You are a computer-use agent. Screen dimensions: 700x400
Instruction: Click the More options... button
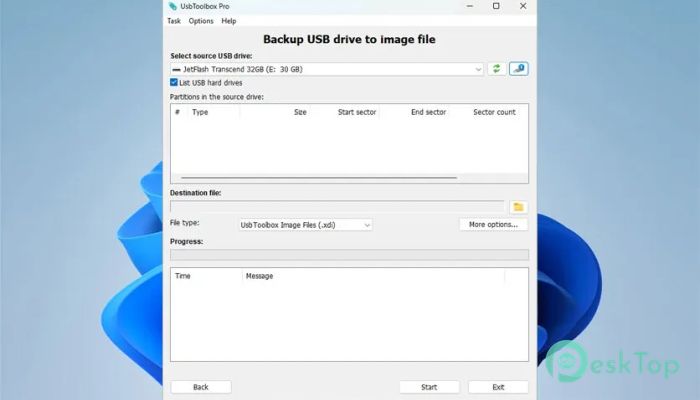[493, 225]
